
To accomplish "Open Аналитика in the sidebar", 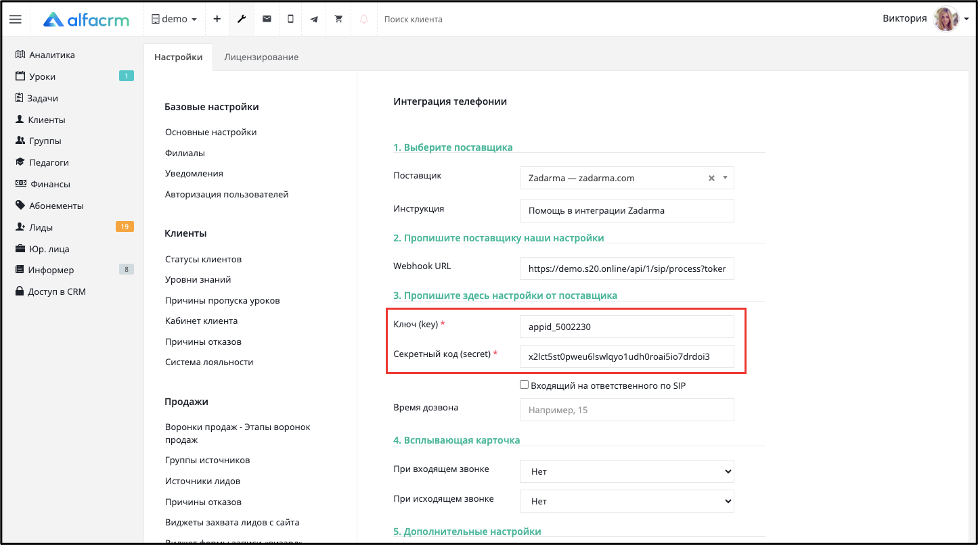I will click(45, 55).
